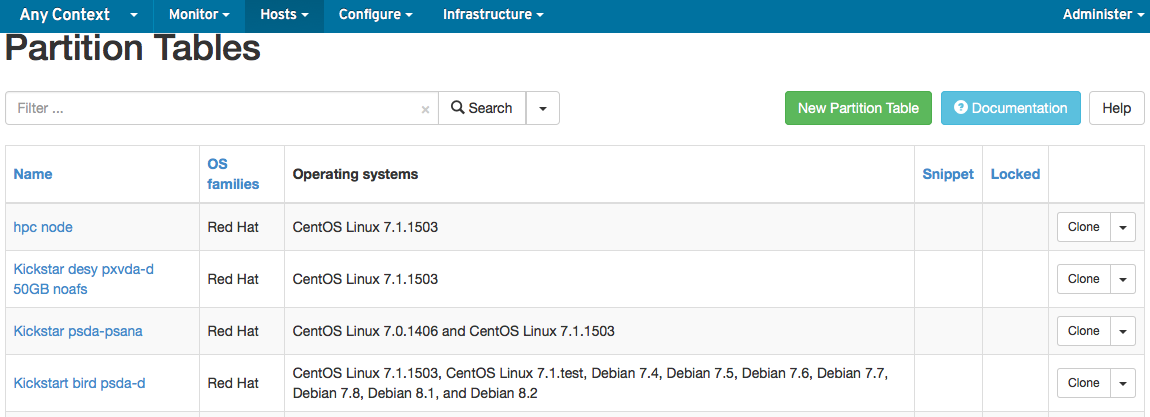Open the hpc node partition table
The image size is (1150, 417).
(43, 227)
